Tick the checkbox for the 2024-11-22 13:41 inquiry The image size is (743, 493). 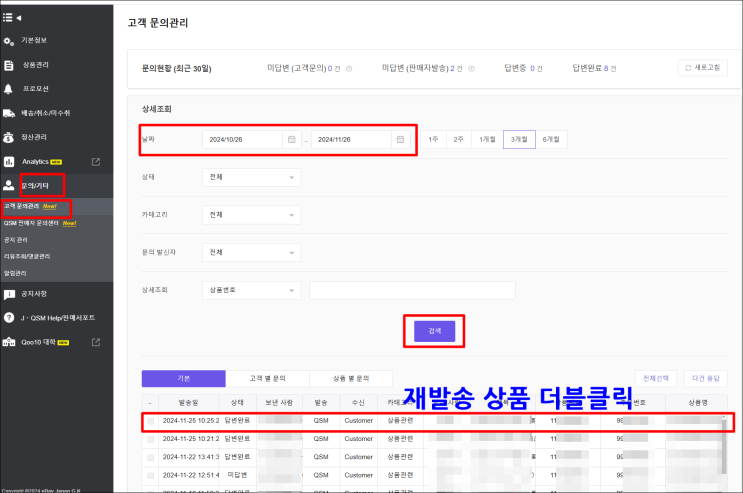pyautogui.click(x=151, y=457)
